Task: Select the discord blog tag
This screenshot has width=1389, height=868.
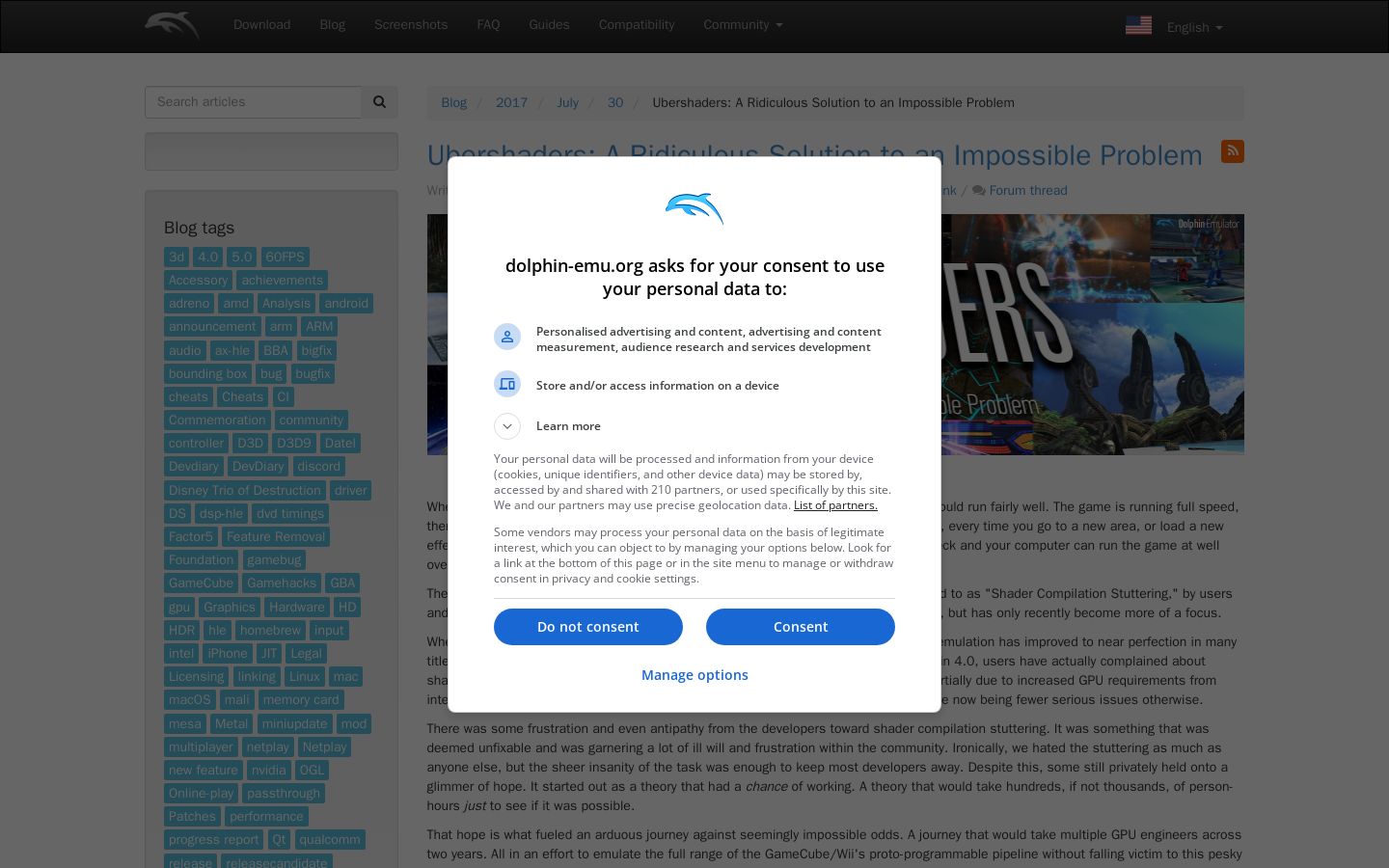Action: [x=319, y=466]
